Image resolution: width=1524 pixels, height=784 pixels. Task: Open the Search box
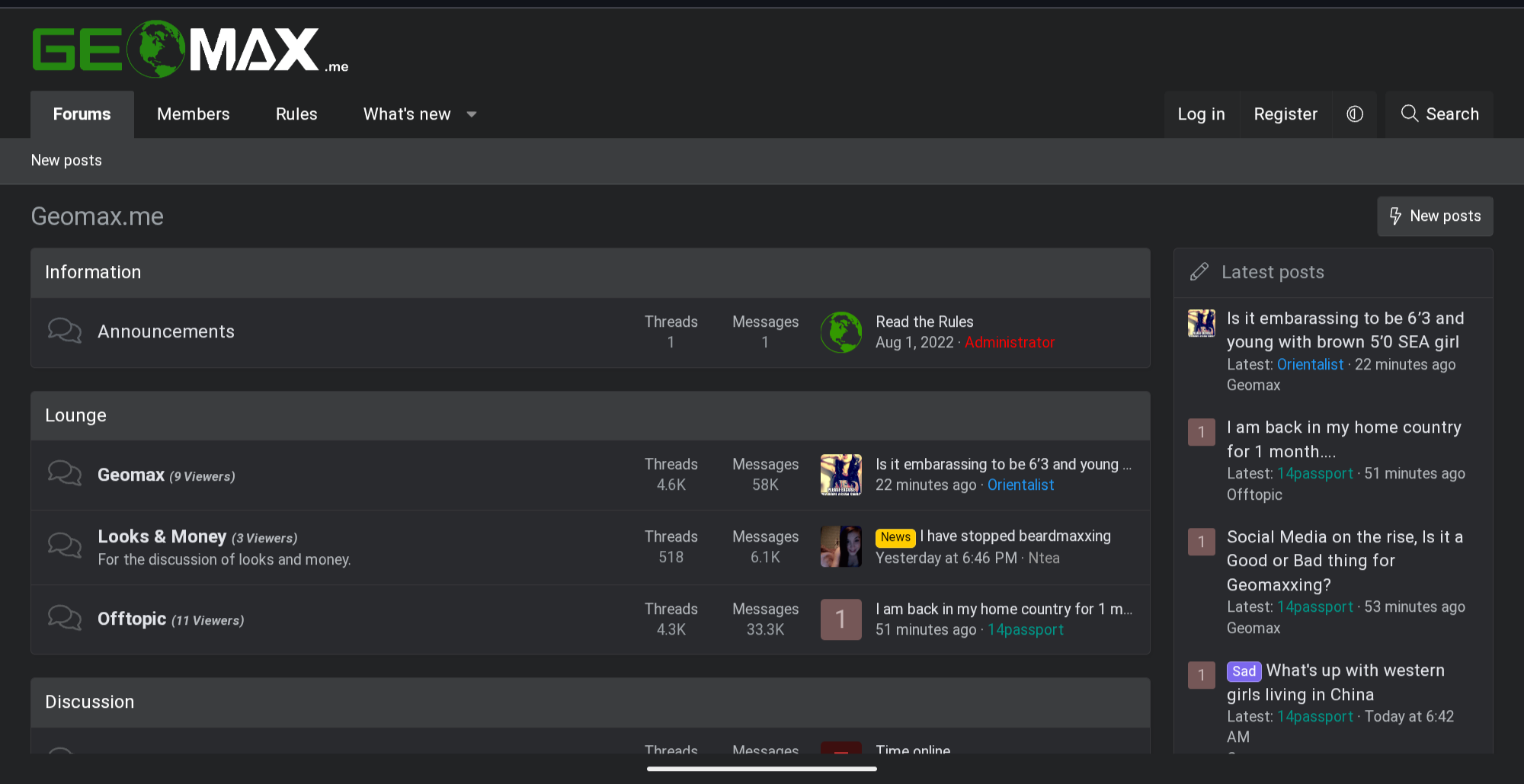(x=1439, y=114)
